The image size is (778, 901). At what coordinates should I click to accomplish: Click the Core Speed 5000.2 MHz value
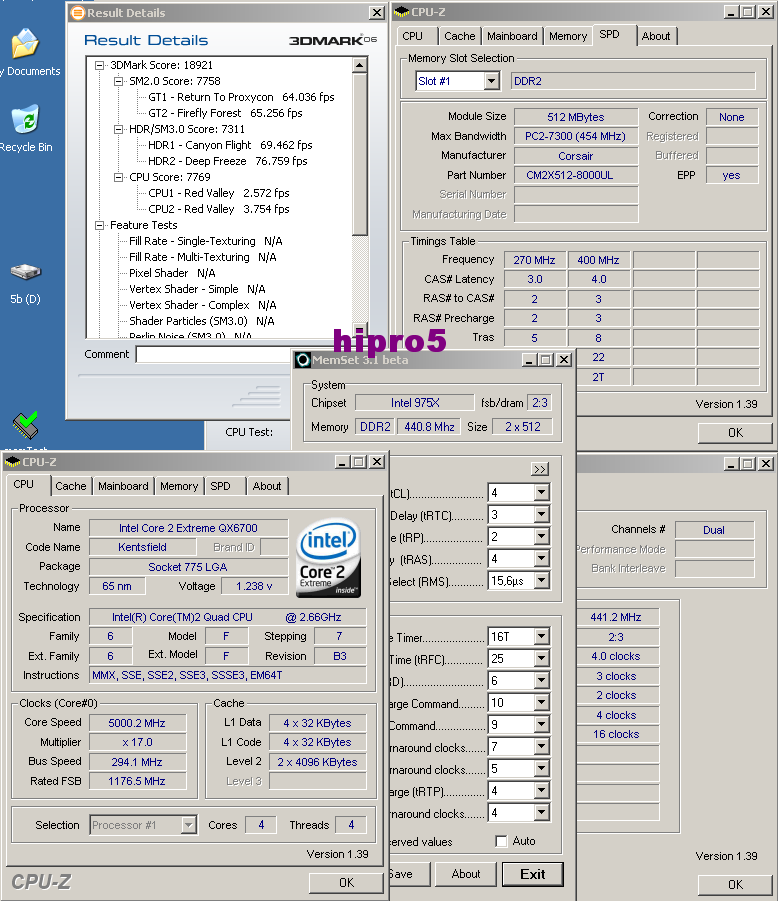[137, 723]
